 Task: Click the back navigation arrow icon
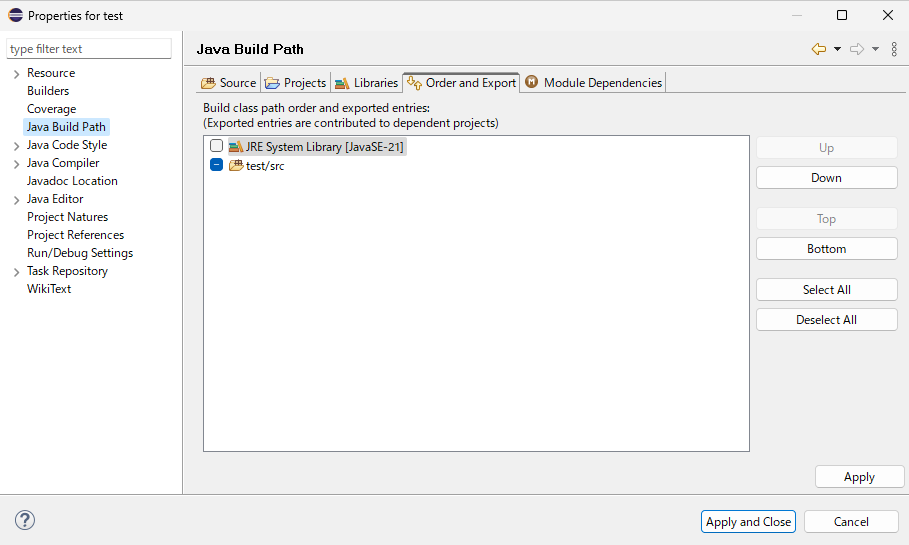819,49
